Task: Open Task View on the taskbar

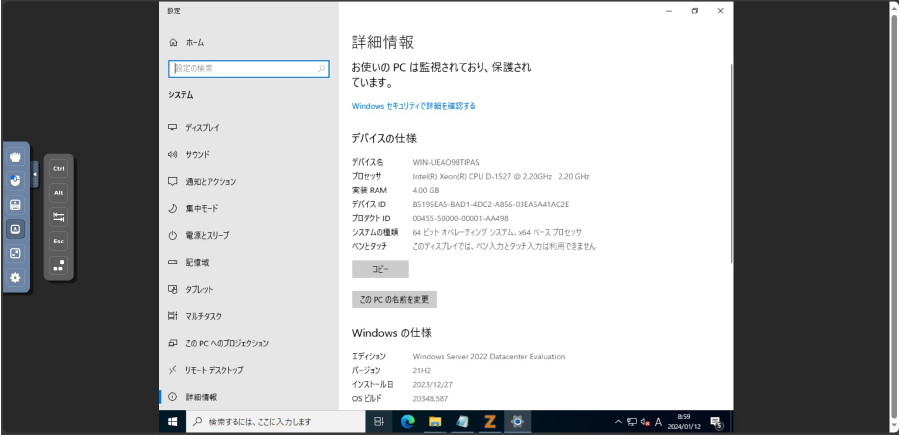Action: point(379,422)
